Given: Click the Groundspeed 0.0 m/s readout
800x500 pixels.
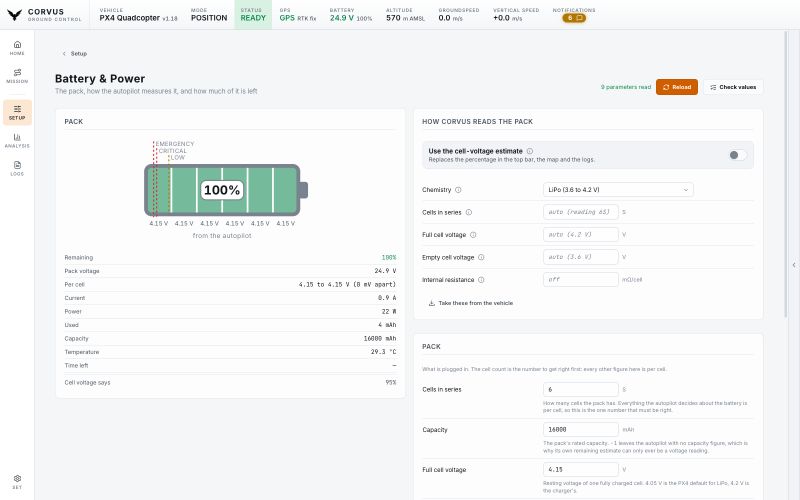Looking at the screenshot, I should point(458,15).
